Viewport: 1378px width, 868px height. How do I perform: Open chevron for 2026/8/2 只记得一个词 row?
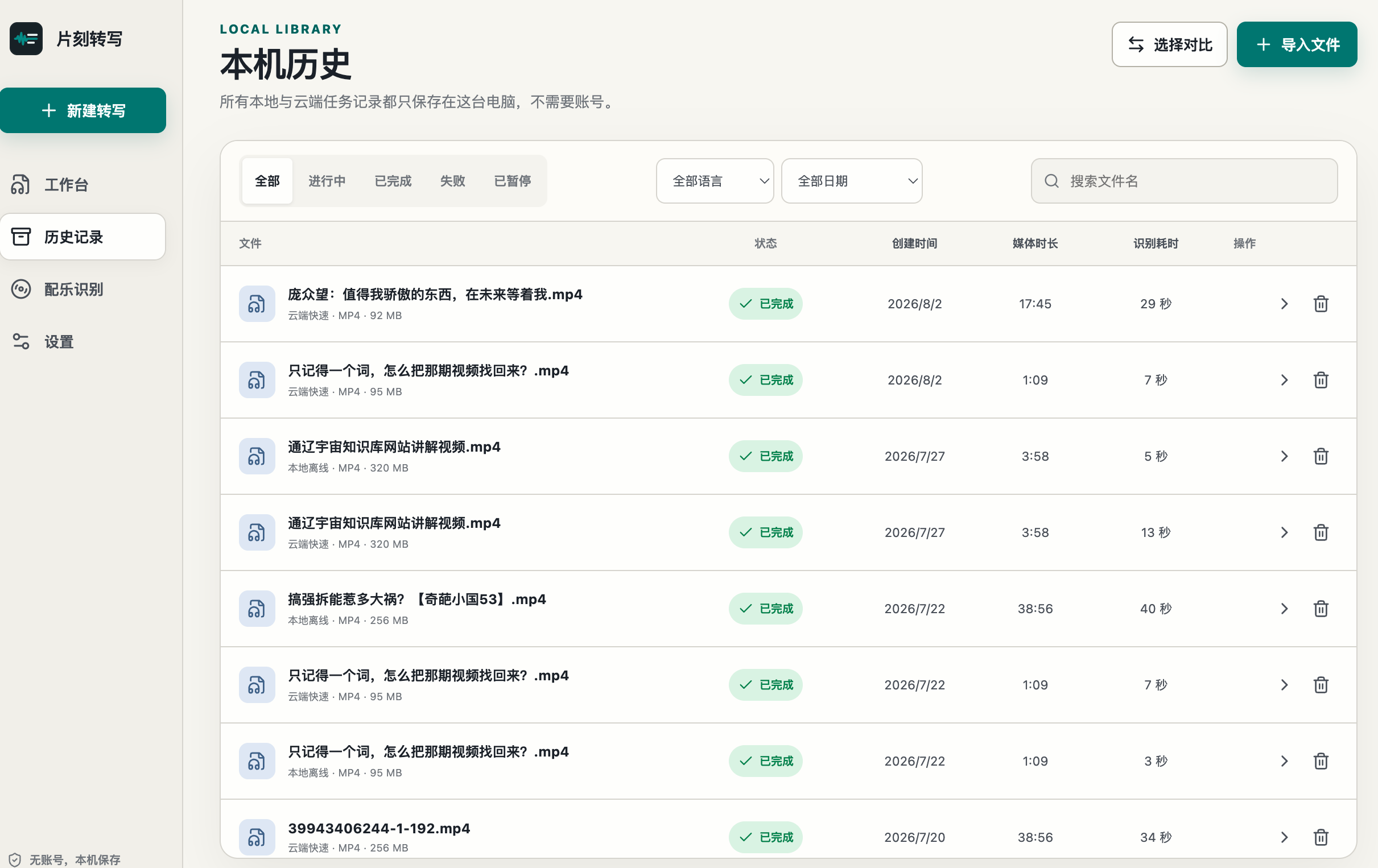1284,380
